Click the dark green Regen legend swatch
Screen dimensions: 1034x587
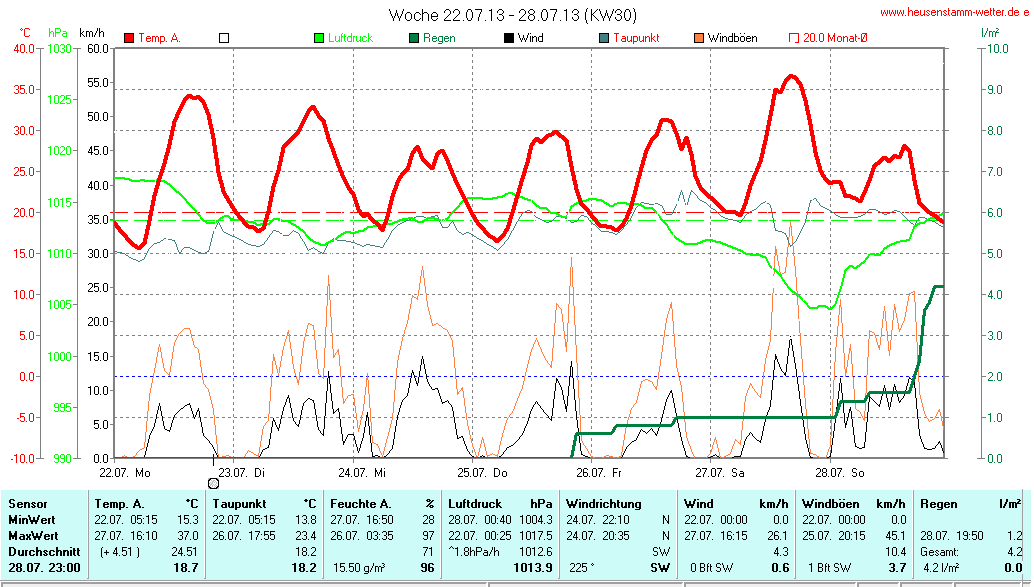point(414,38)
